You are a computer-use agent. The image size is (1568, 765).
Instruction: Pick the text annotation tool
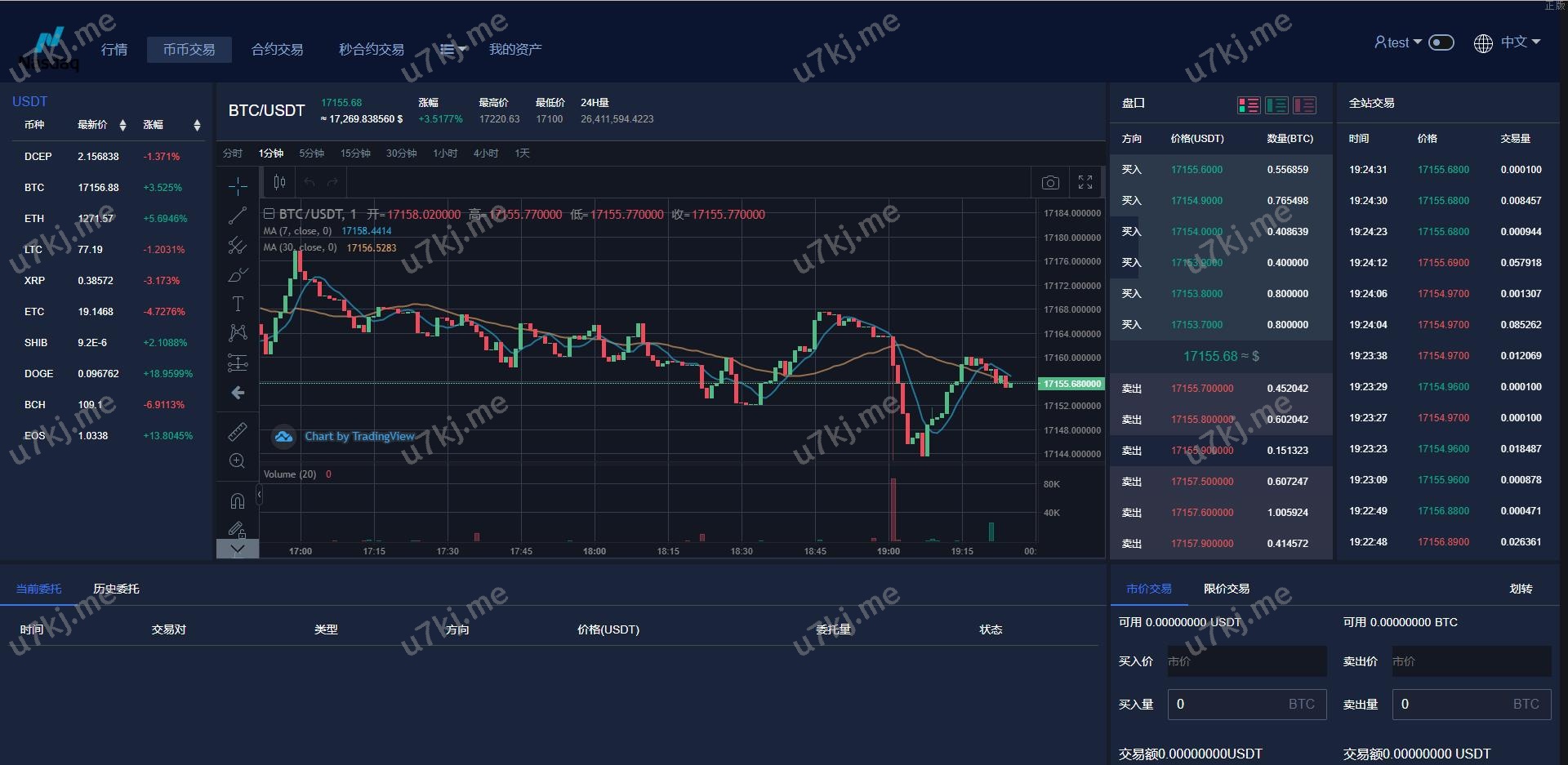[x=238, y=304]
